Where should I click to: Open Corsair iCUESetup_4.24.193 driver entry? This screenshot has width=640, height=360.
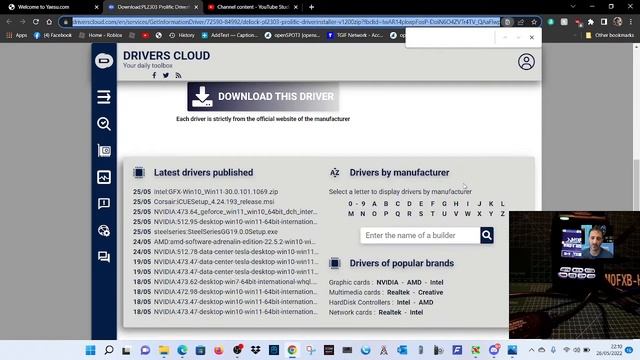pos(214,202)
